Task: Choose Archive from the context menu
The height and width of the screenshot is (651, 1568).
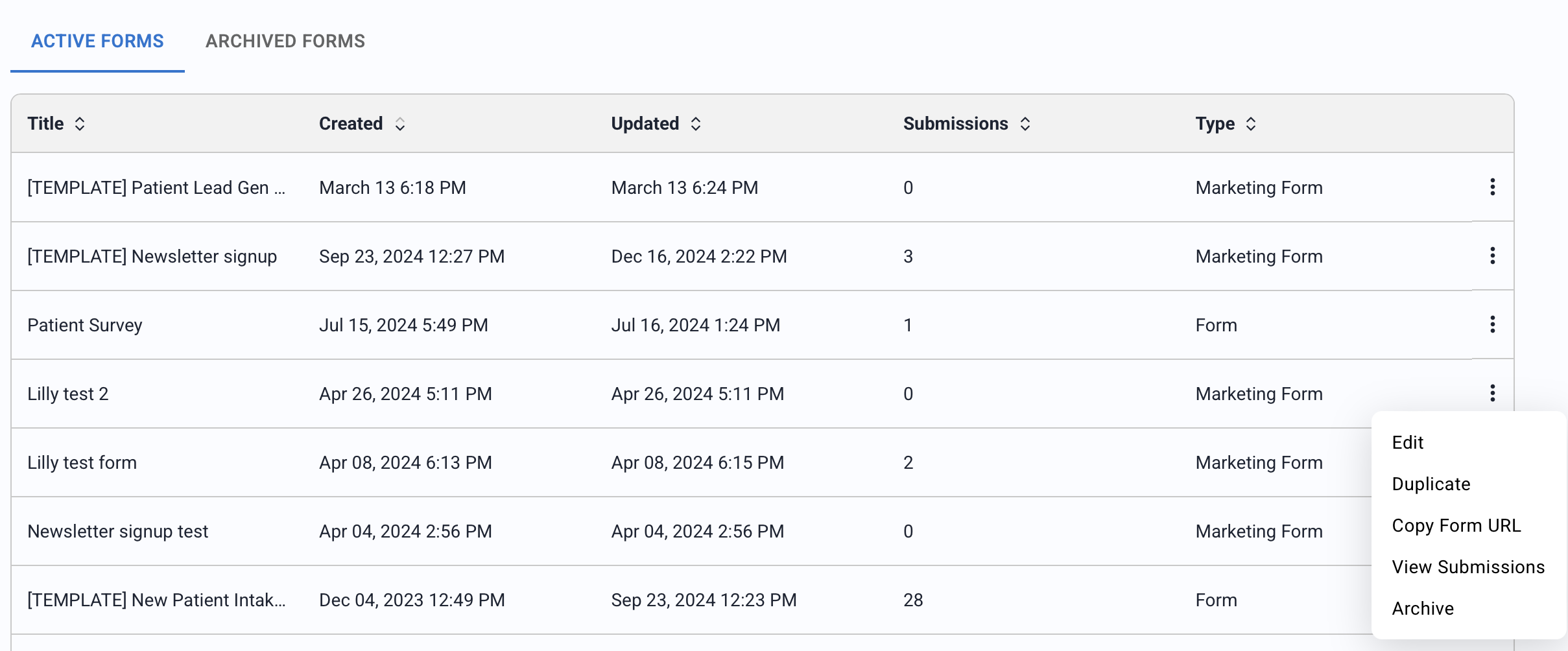Action: [x=1423, y=608]
